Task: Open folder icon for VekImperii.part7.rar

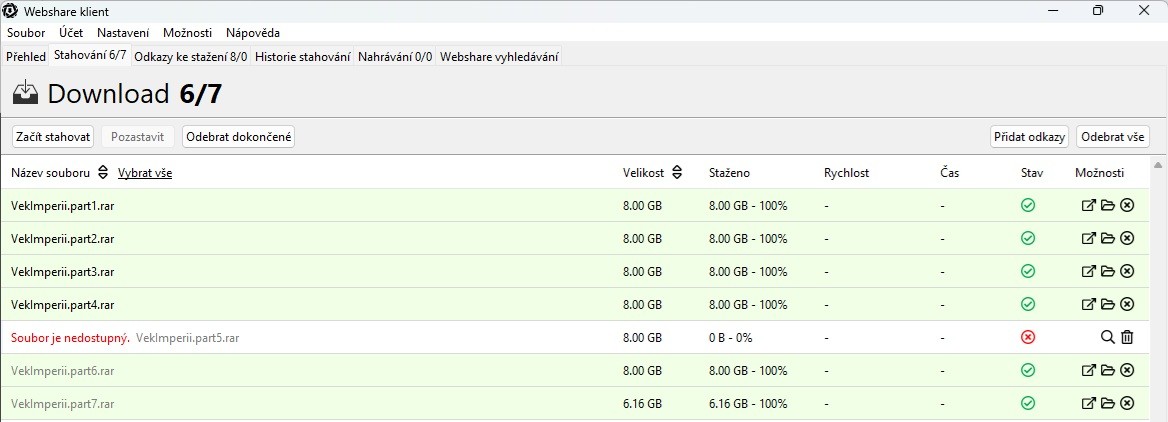Action: (1108, 404)
